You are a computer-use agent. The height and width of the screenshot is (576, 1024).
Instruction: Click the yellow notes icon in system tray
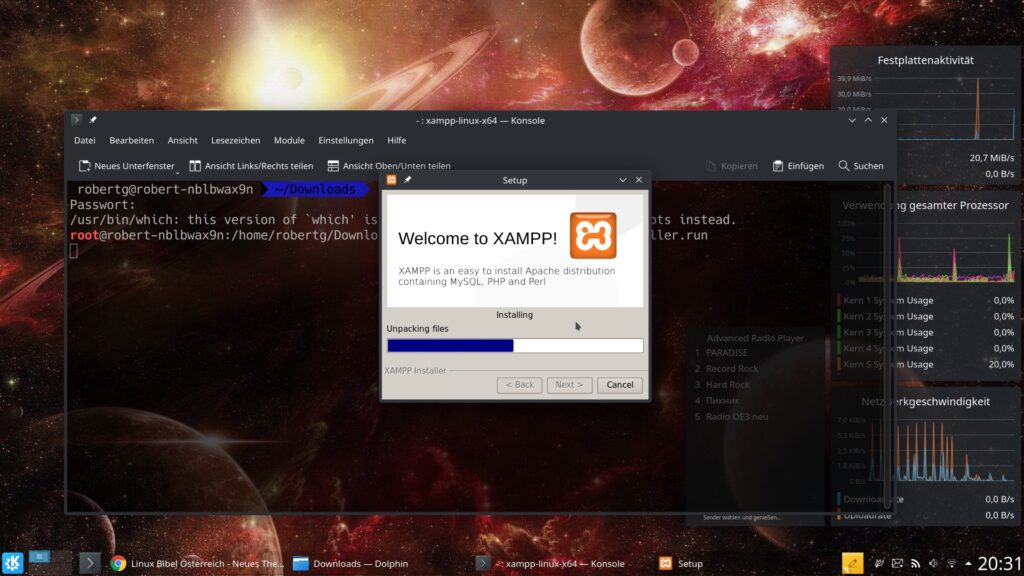point(852,563)
